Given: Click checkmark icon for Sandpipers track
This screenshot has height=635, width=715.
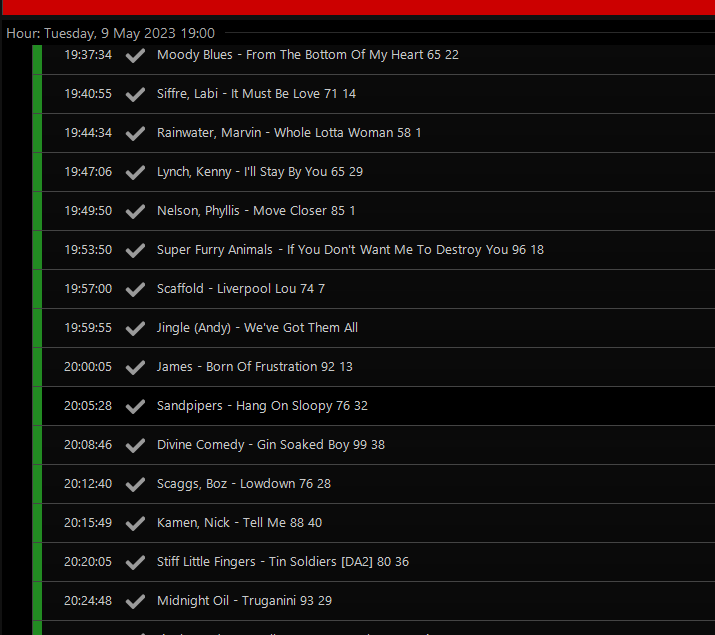Looking at the screenshot, I should [135, 406].
